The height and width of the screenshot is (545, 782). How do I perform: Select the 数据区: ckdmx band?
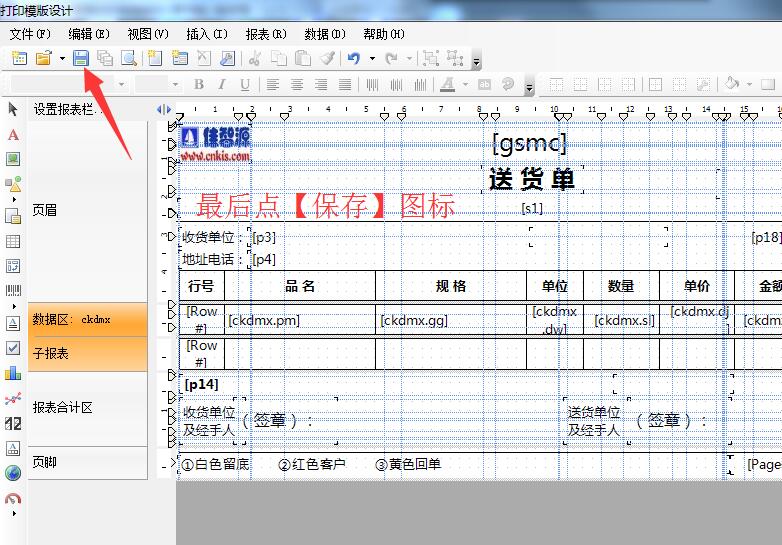(x=87, y=320)
